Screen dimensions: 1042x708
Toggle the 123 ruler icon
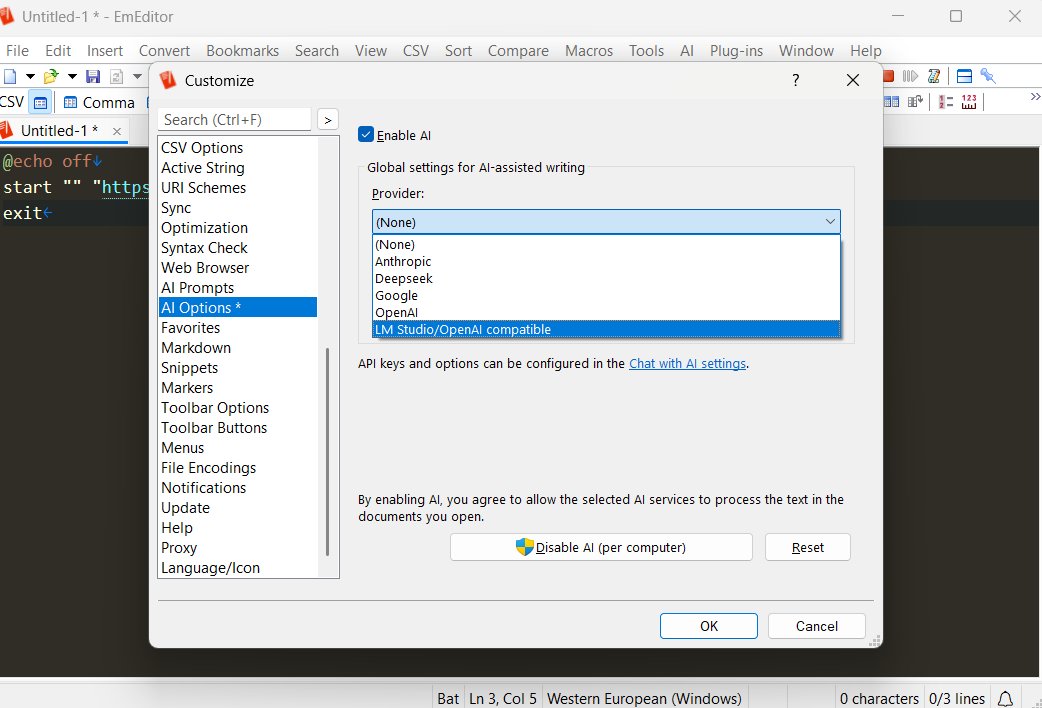(969, 102)
